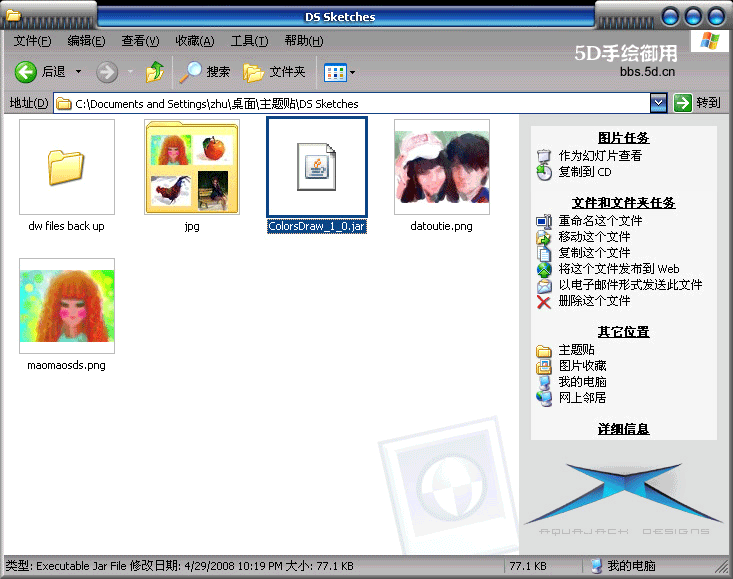
Task: Collapse the 文件和文件夹任务 section header
Action: click(624, 203)
